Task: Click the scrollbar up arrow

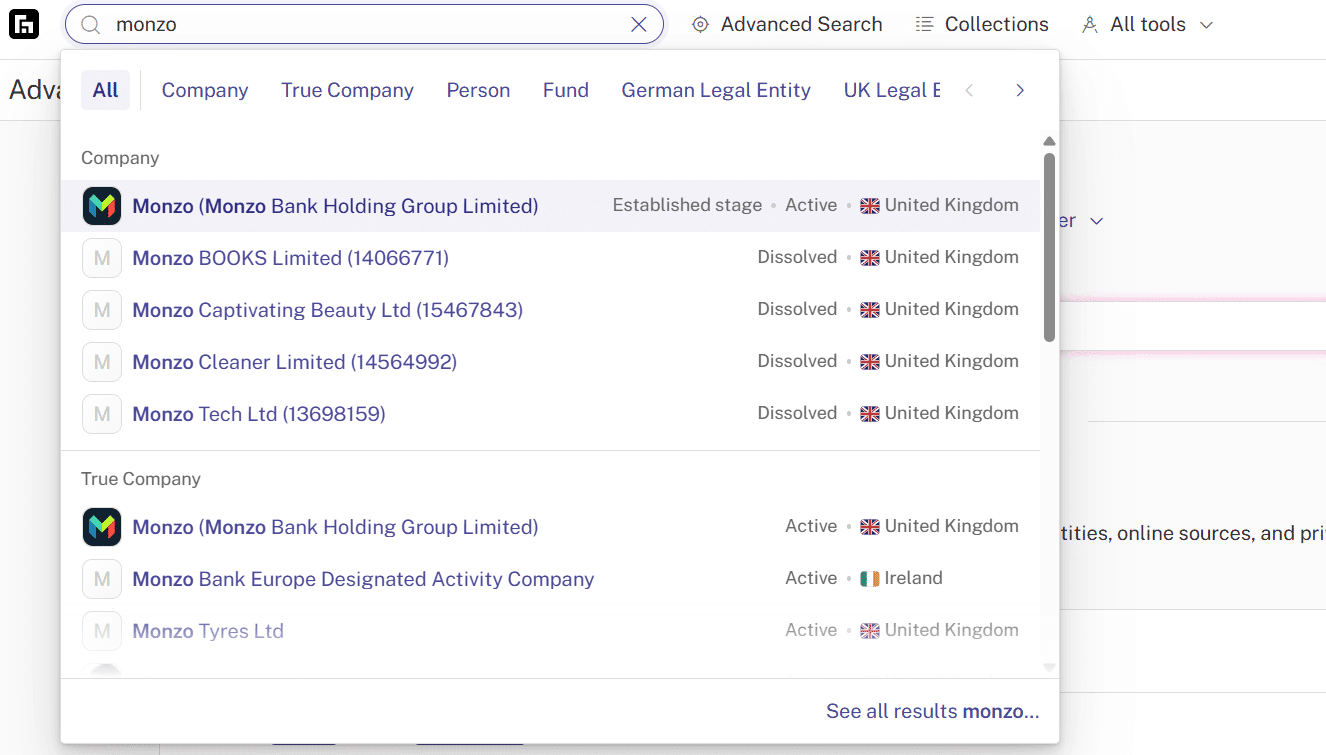Action: 1049,142
